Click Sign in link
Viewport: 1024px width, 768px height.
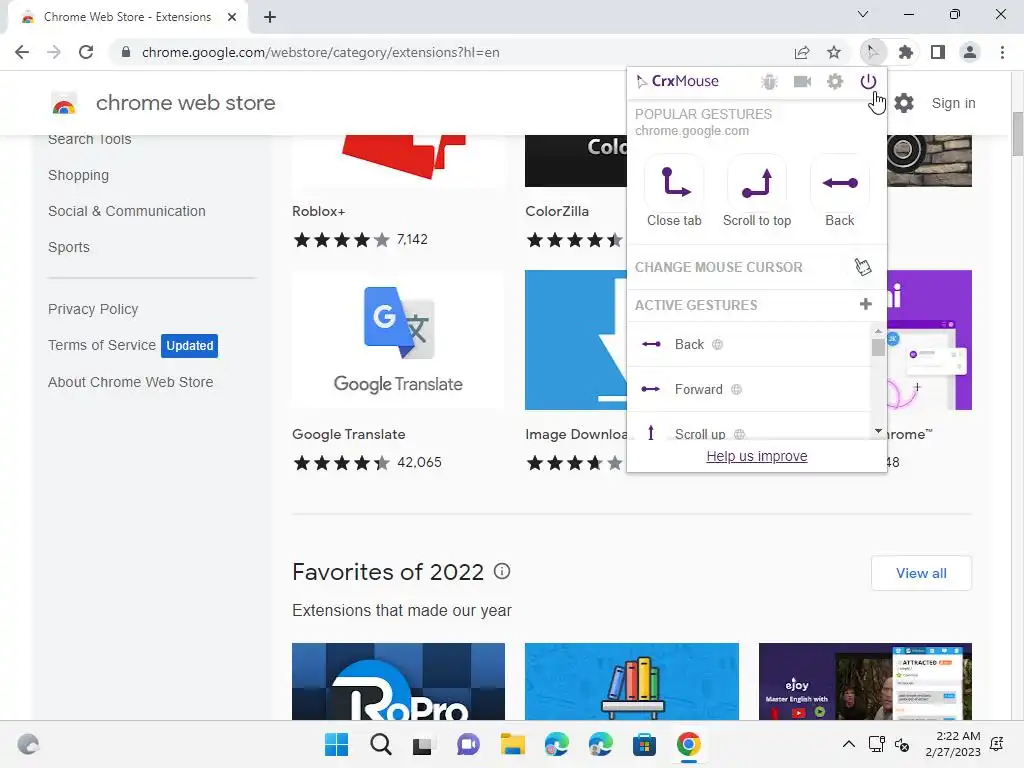coord(953,103)
